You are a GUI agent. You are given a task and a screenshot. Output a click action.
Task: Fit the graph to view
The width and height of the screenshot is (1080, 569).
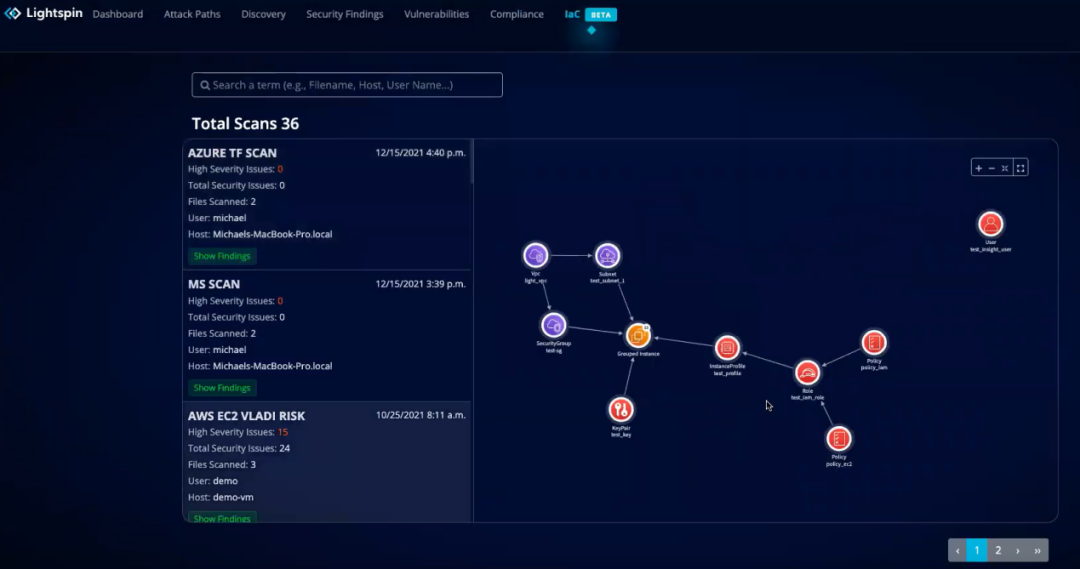click(1005, 168)
